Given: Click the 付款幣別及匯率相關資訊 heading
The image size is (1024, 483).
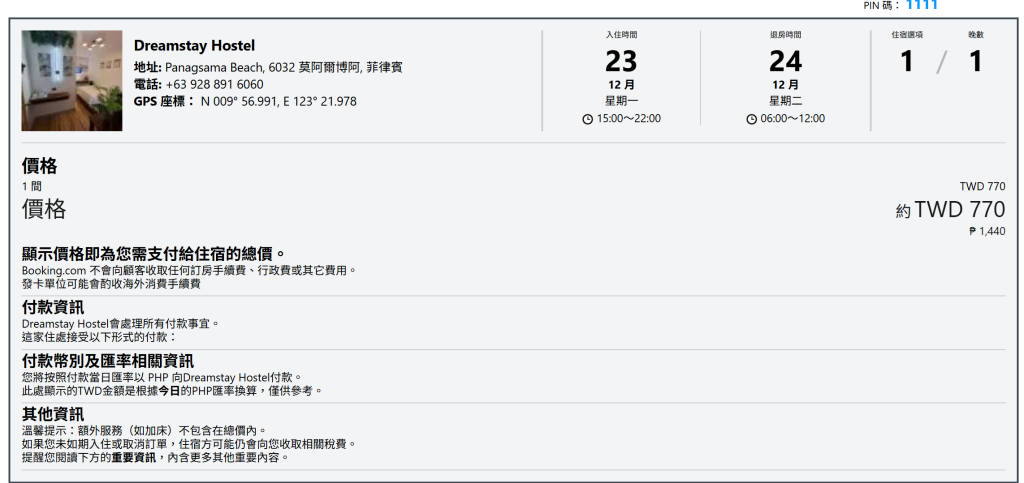Looking at the screenshot, I should point(108,361).
